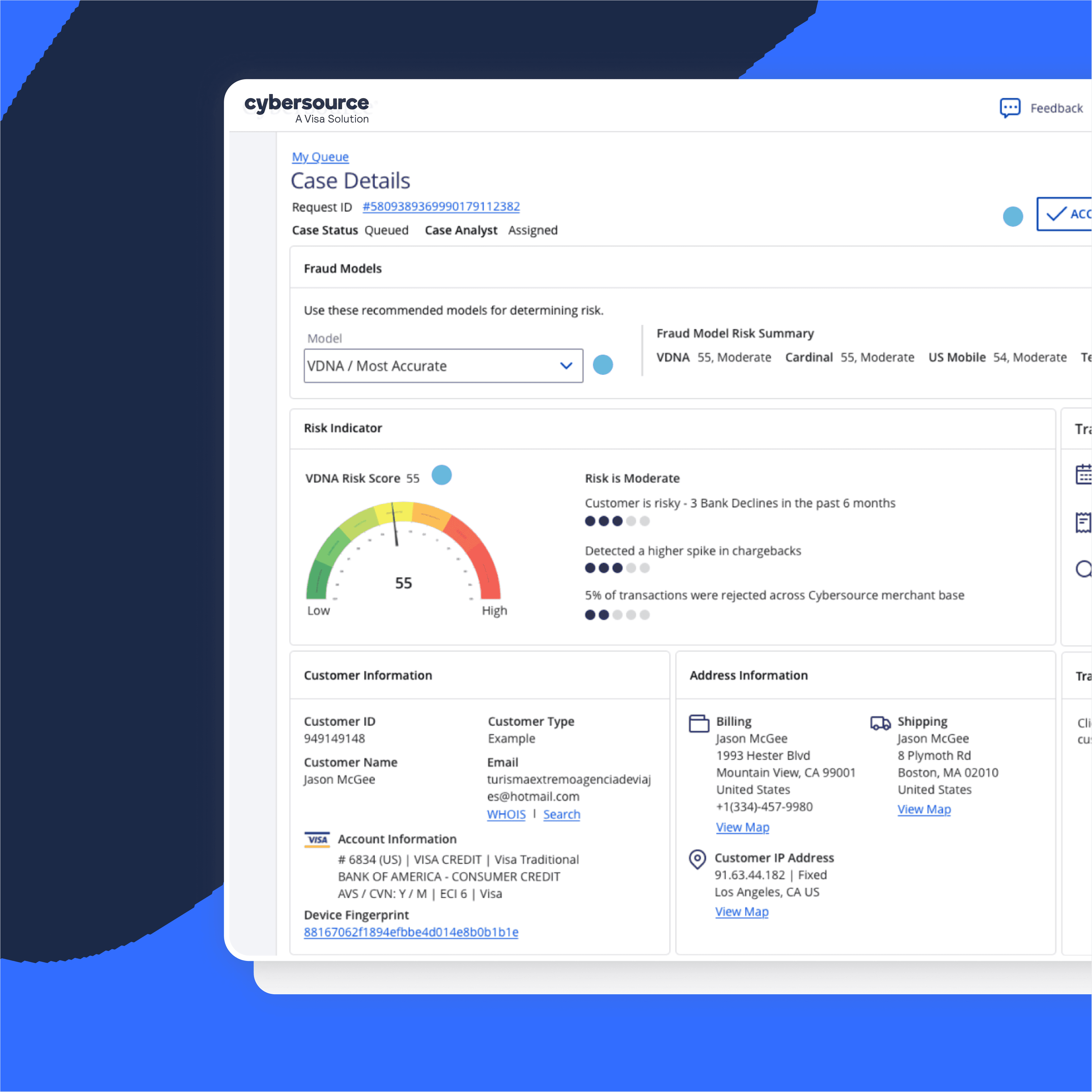The image size is (1092, 1092).
Task: Click BANK OF AMERICA - CONSUMER CREDIT line
Action: [x=449, y=877]
